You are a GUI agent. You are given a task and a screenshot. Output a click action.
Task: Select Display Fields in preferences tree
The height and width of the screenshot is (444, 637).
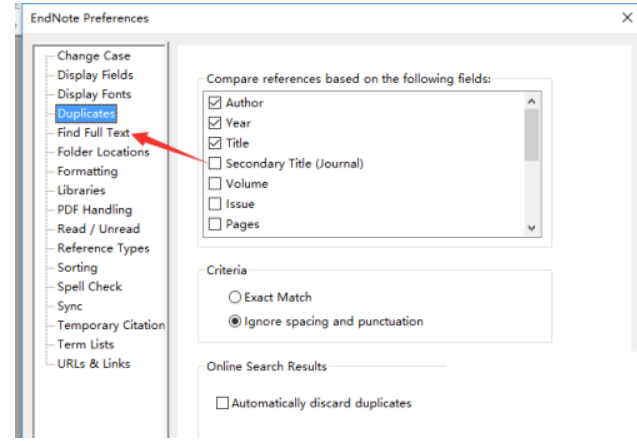95,75
